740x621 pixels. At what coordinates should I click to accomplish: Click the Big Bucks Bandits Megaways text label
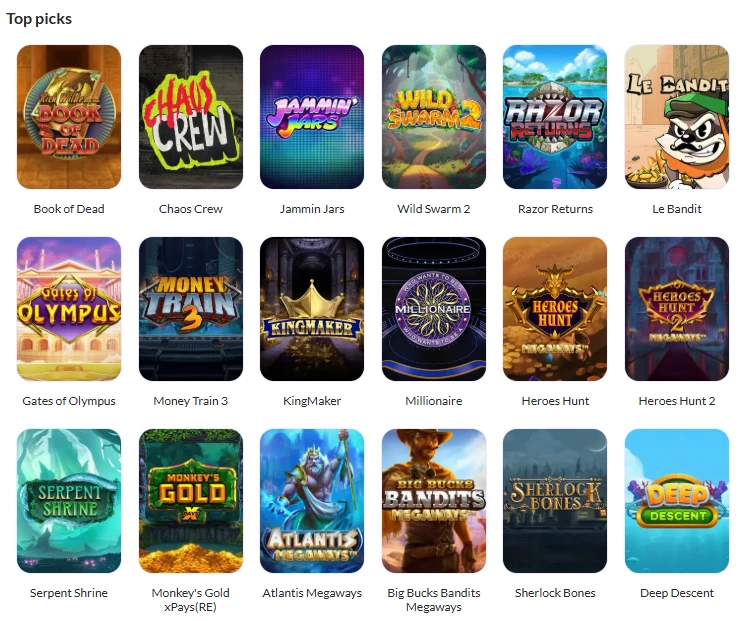tap(434, 600)
